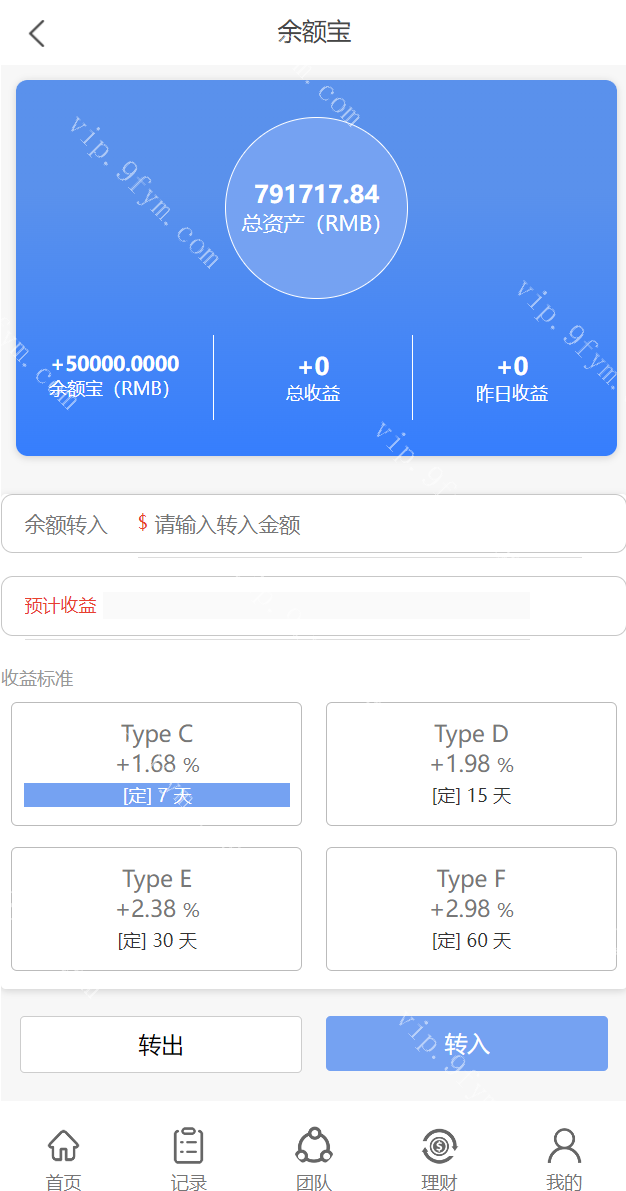Open the 我的 profile icon
The width and height of the screenshot is (626, 1191).
(x=564, y=1146)
